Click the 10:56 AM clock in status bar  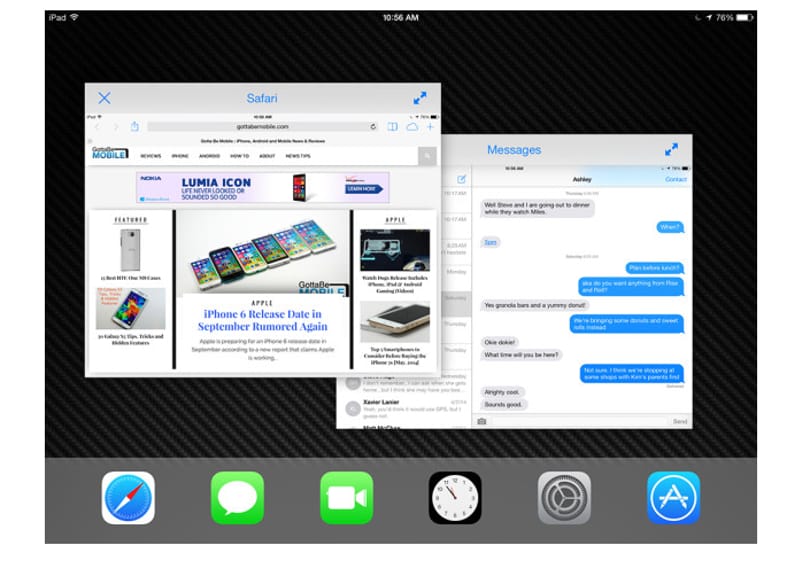point(400,18)
